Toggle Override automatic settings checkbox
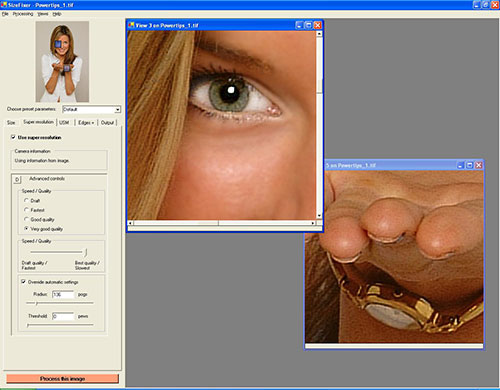Viewport: 500px width, 390px height. pyautogui.click(x=23, y=282)
